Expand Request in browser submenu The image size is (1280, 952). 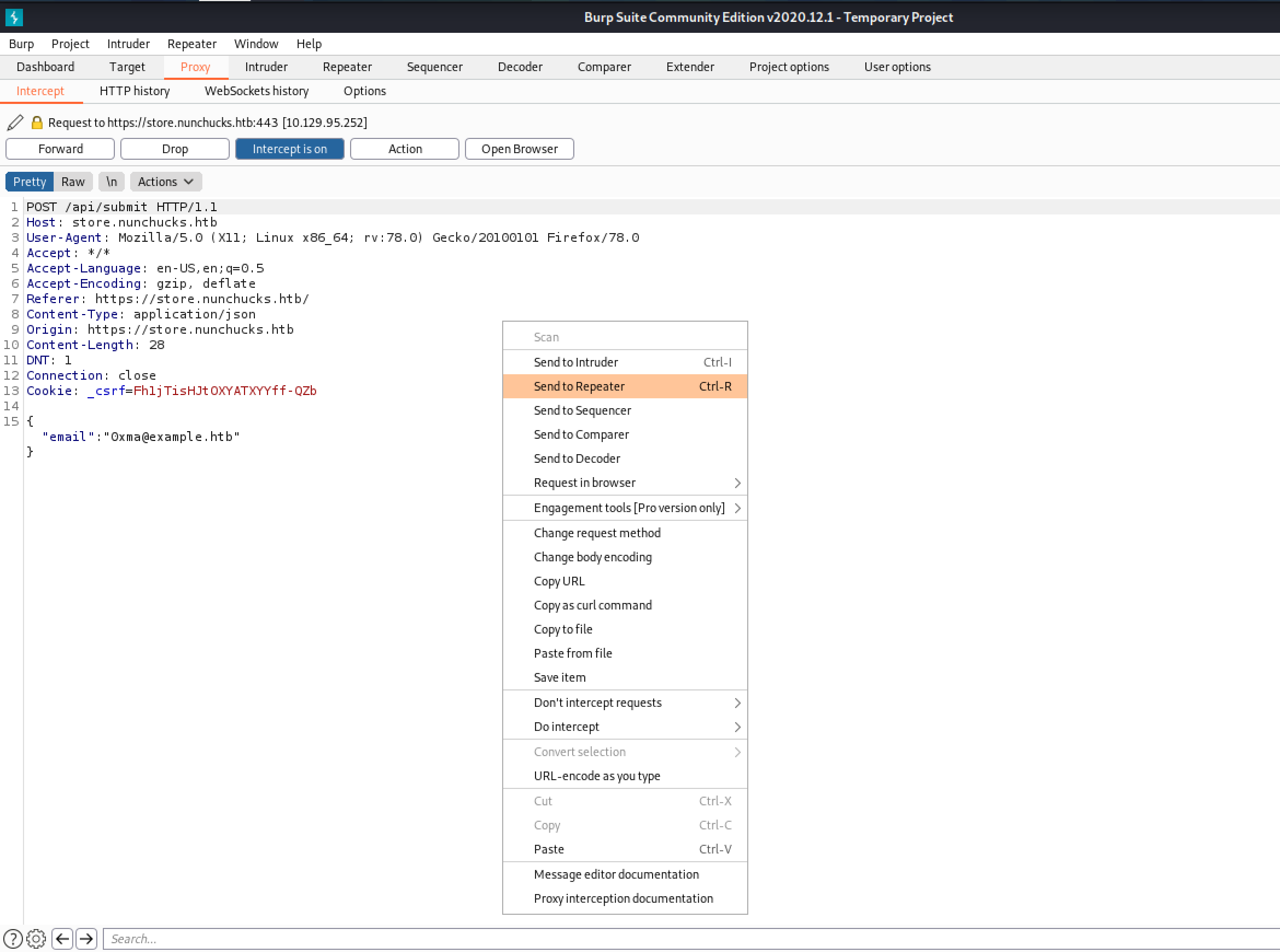pyautogui.click(x=625, y=483)
